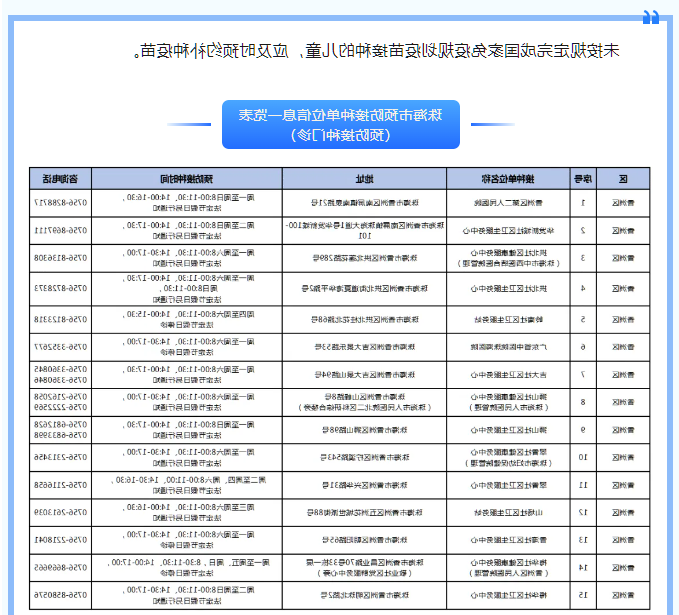Click the 地址 column header
679x615 pixels.
coord(364,179)
